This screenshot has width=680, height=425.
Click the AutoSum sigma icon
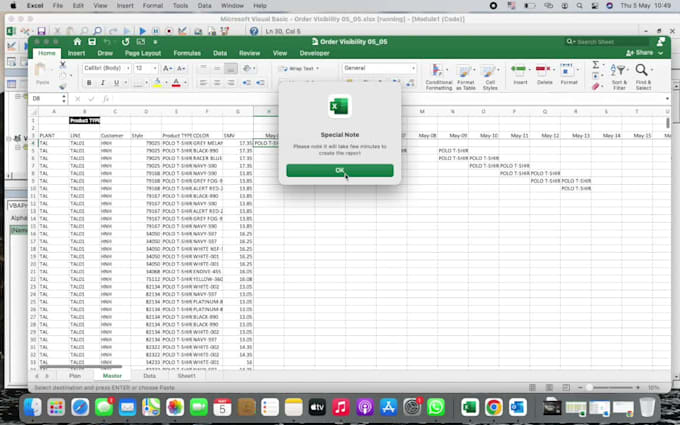click(596, 64)
